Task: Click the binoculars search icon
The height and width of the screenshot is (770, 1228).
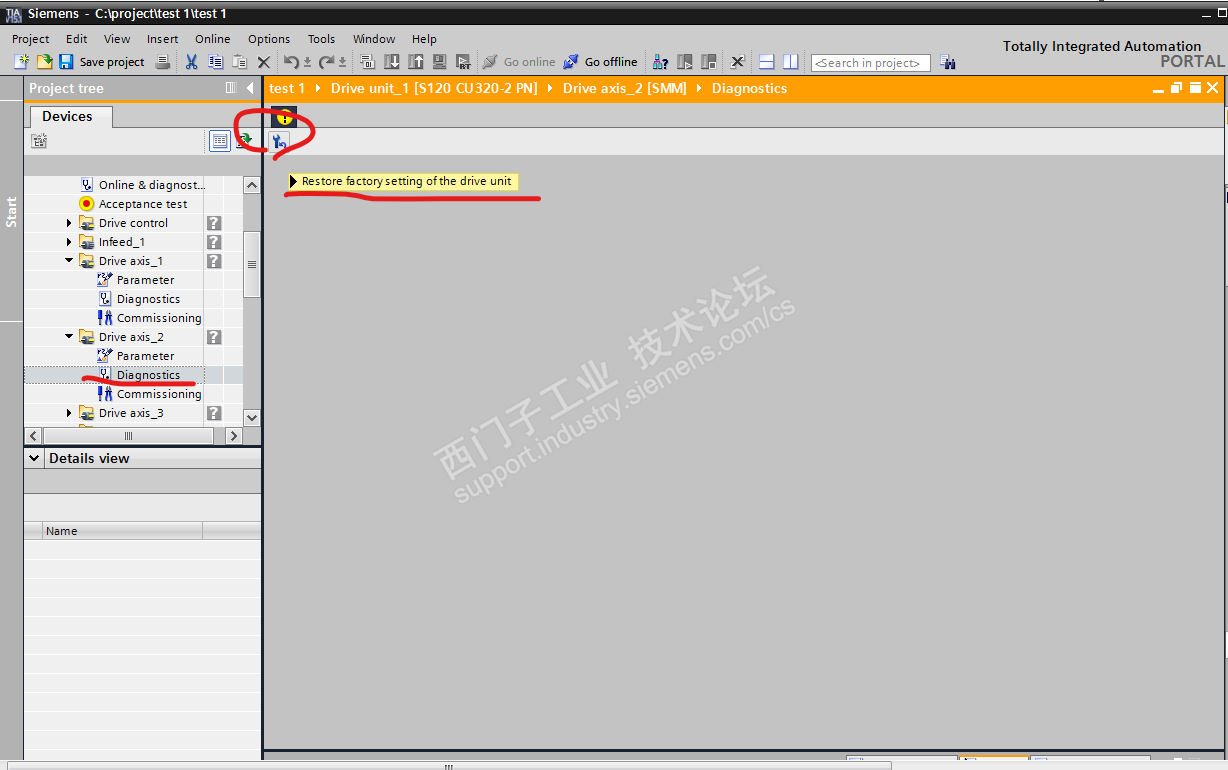Action: point(948,62)
